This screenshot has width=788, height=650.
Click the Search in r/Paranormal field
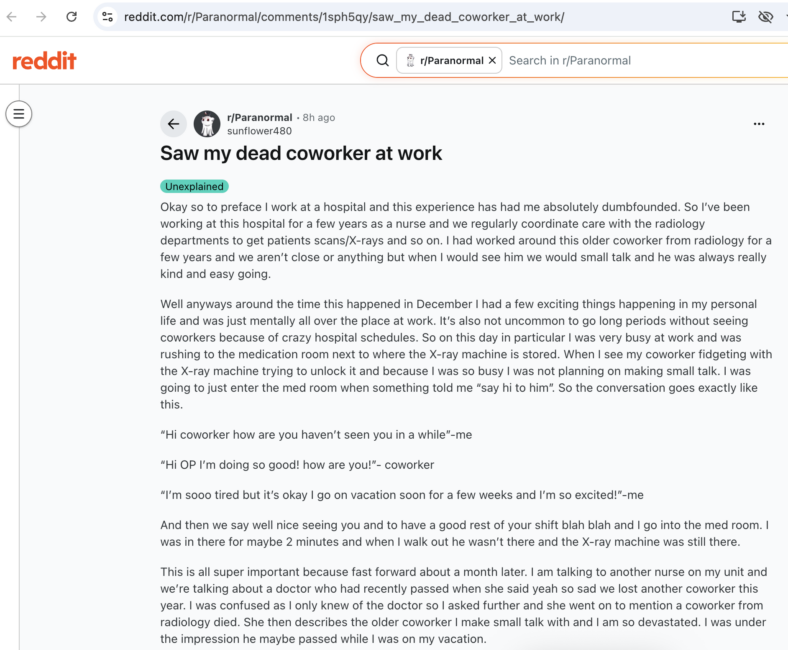point(646,61)
